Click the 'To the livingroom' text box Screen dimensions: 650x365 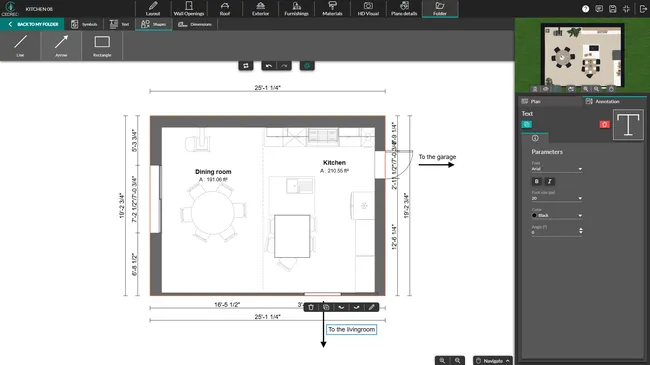pyautogui.click(x=352, y=329)
